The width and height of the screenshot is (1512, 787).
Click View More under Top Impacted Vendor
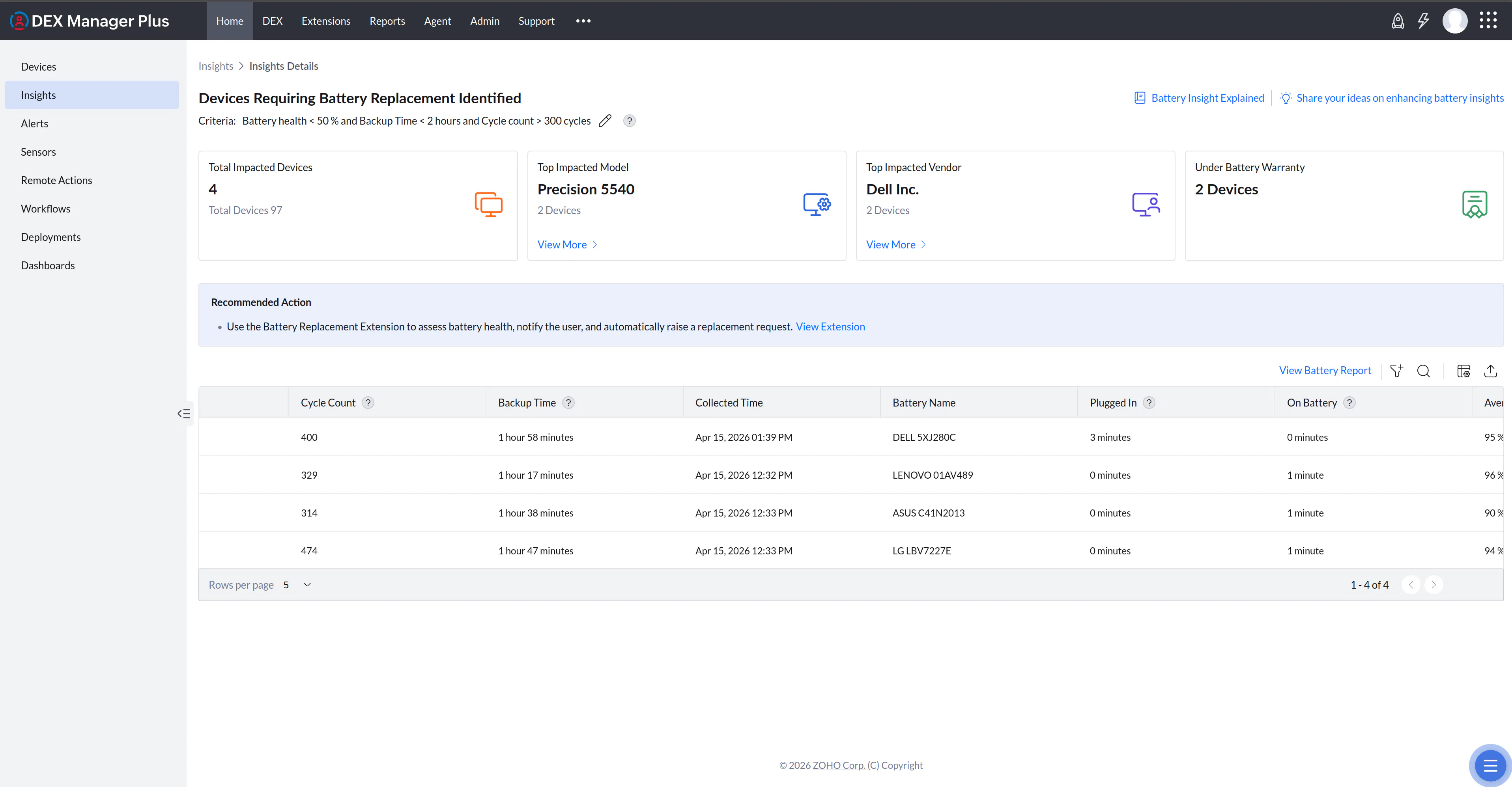896,245
